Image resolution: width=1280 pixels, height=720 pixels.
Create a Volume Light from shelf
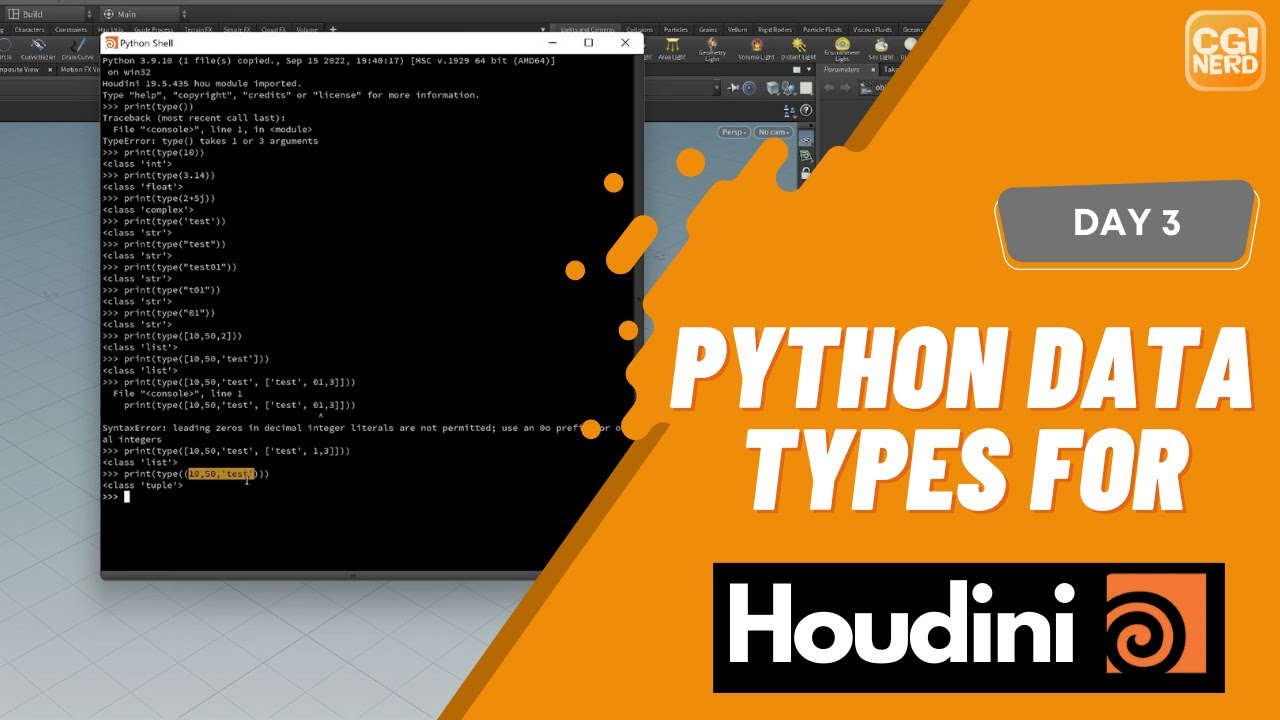756,48
